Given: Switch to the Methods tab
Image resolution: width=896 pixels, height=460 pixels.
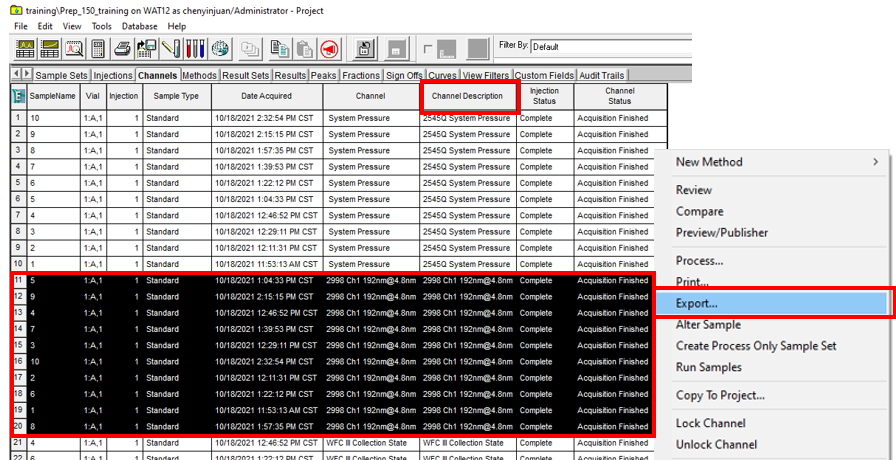Looking at the screenshot, I should coord(199,75).
